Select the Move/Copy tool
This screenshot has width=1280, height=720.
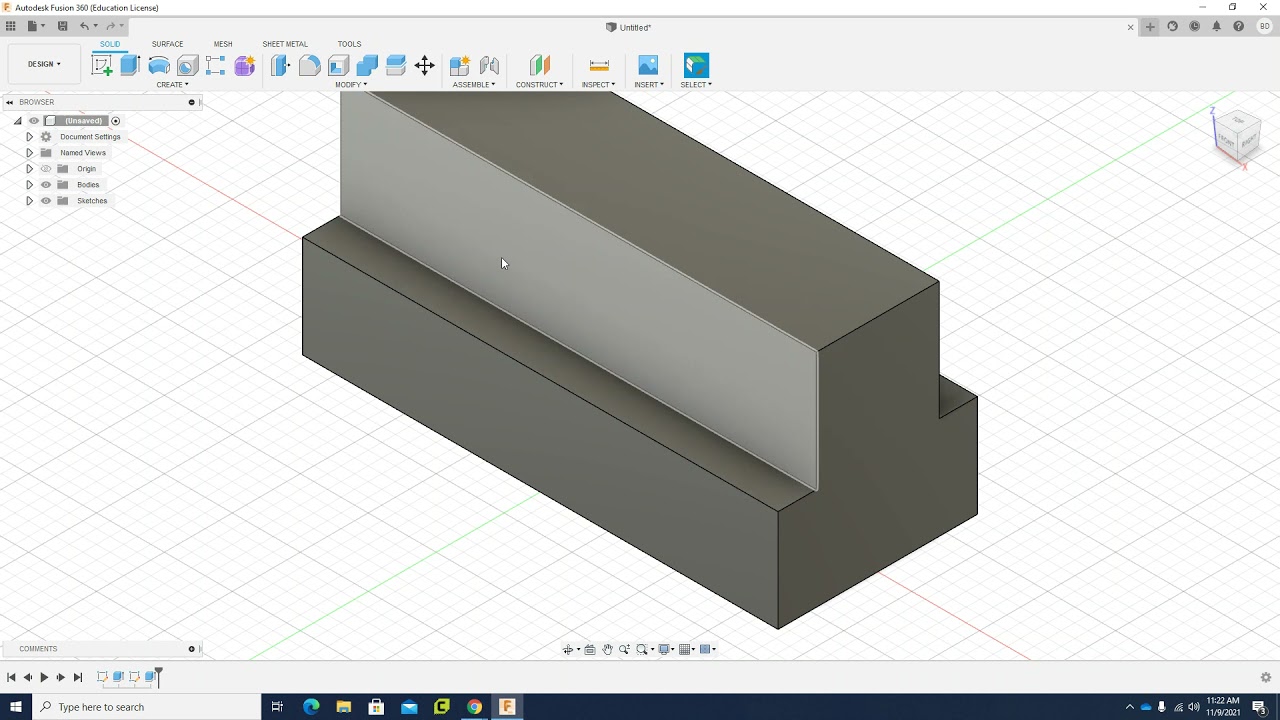425,66
